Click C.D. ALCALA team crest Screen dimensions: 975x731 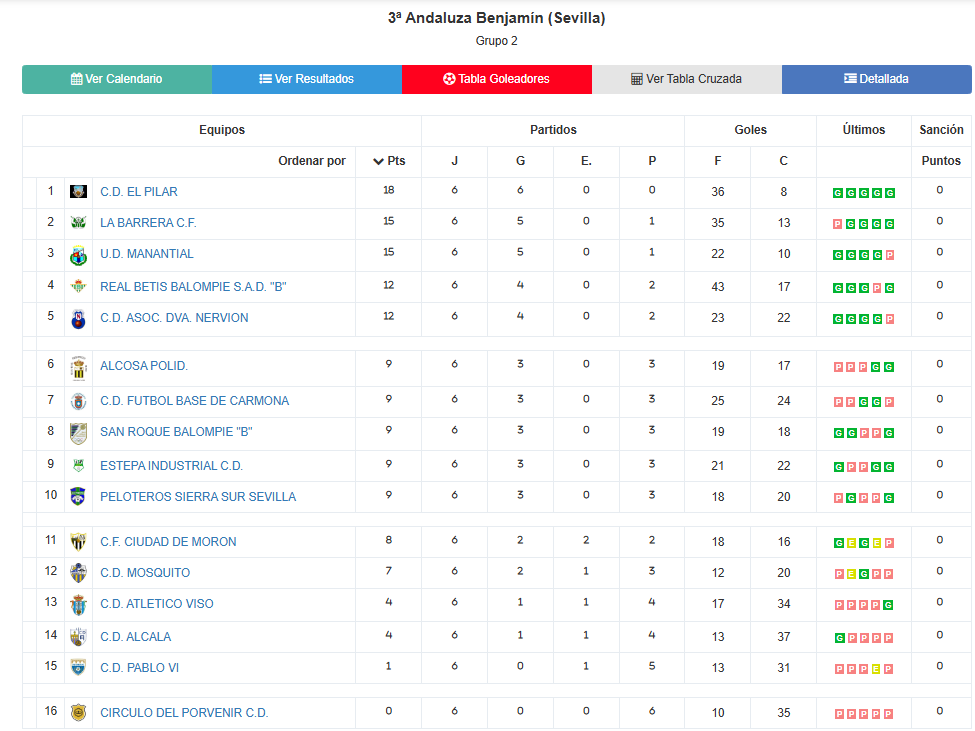pyautogui.click(x=78, y=637)
